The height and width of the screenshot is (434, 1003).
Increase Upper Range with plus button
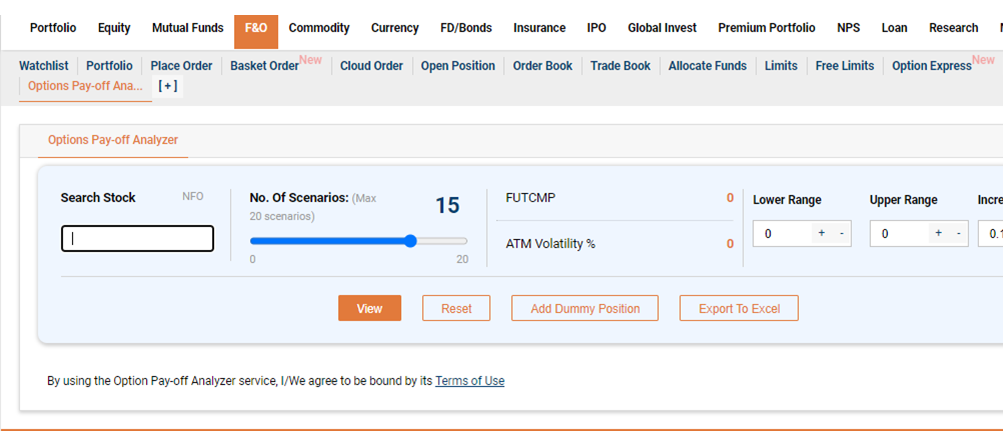click(938, 234)
